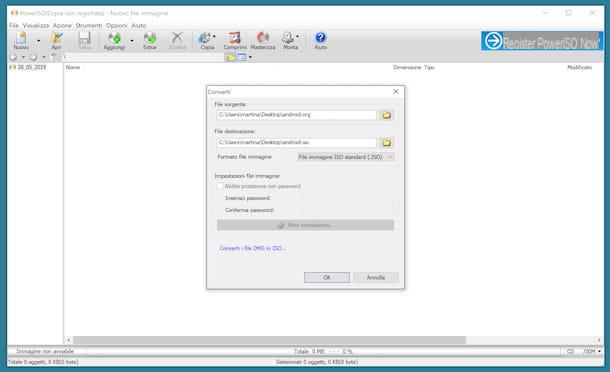The width and height of the screenshot is (610, 372).
Task: Sort by the Modificato column header
Action: tap(579, 68)
